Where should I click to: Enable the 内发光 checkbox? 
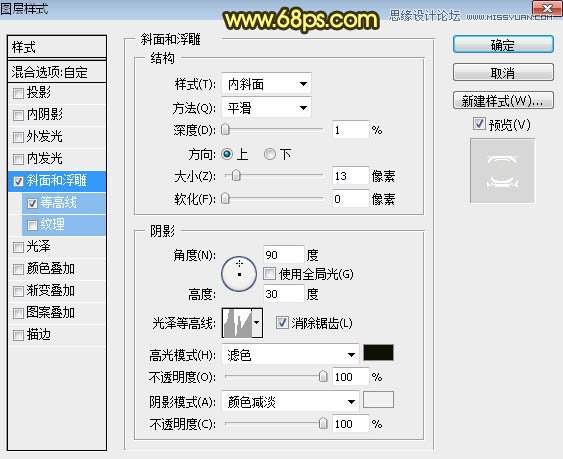[18, 159]
